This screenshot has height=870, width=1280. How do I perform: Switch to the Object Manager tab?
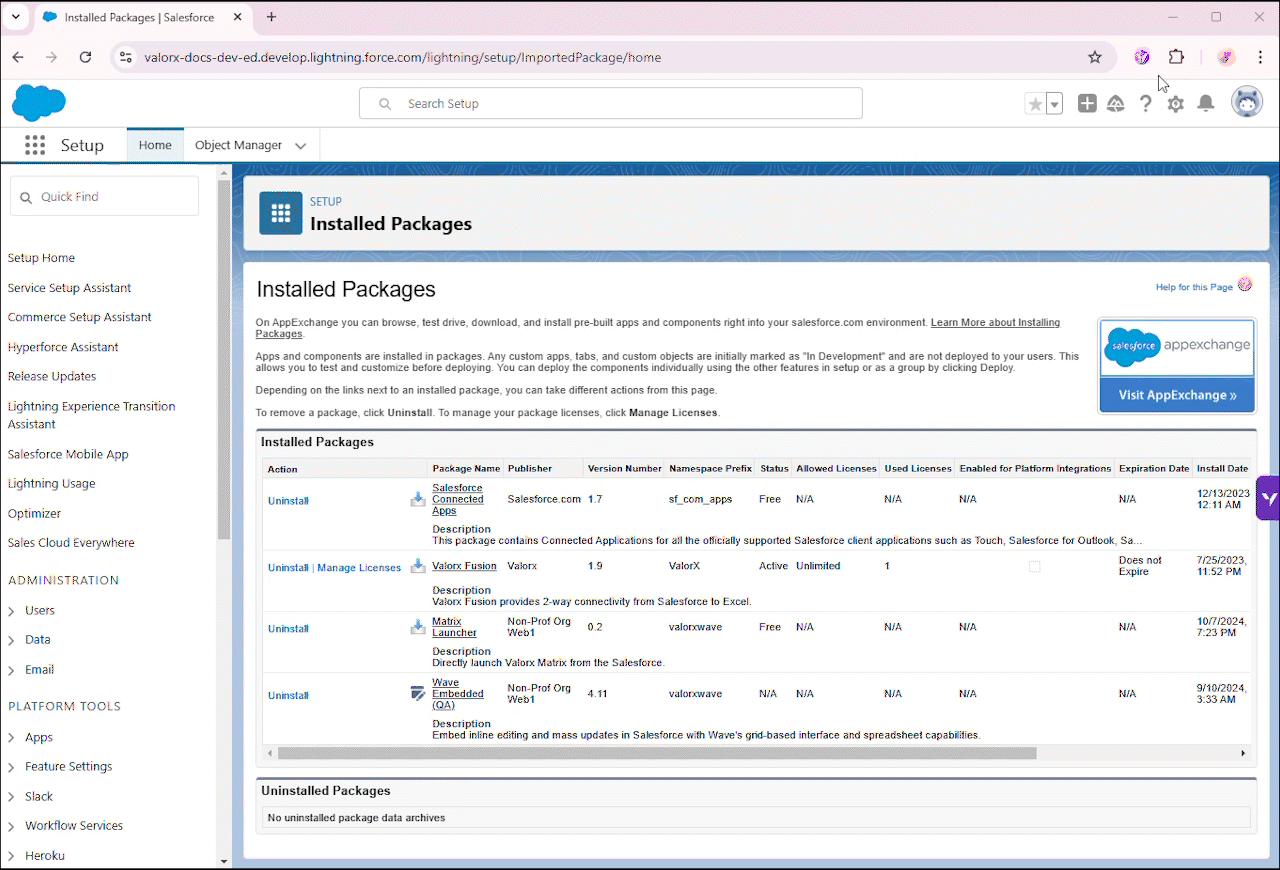click(x=238, y=145)
